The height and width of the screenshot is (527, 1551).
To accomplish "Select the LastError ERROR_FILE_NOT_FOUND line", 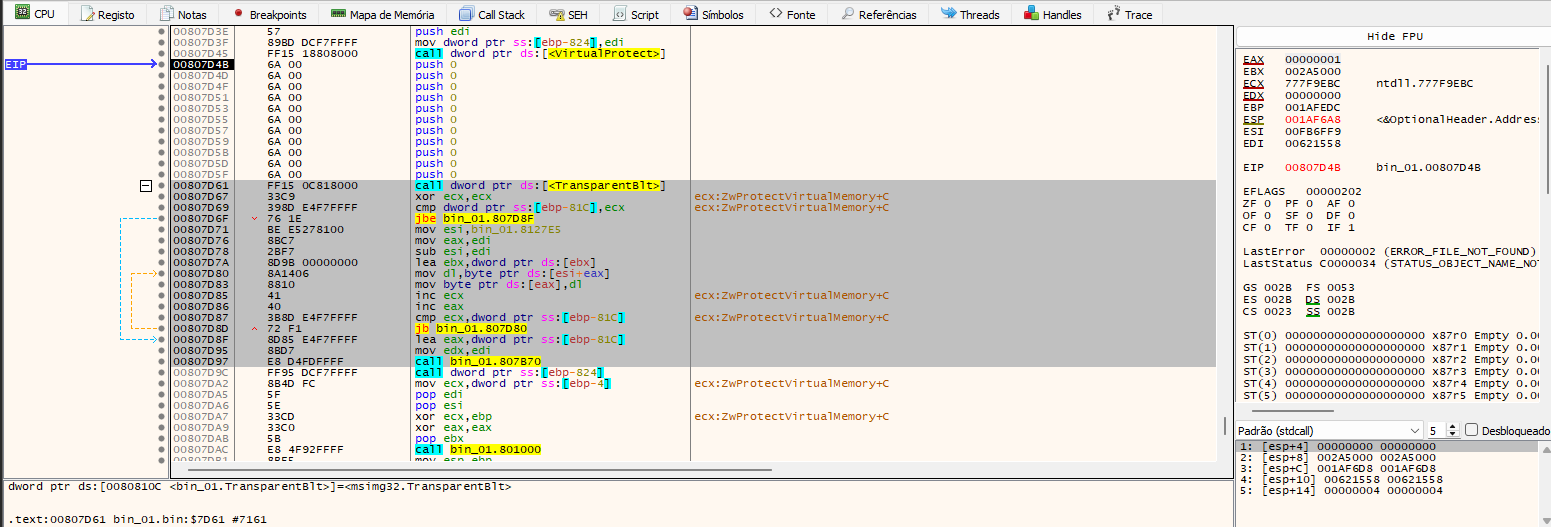I will [1390, 251].
